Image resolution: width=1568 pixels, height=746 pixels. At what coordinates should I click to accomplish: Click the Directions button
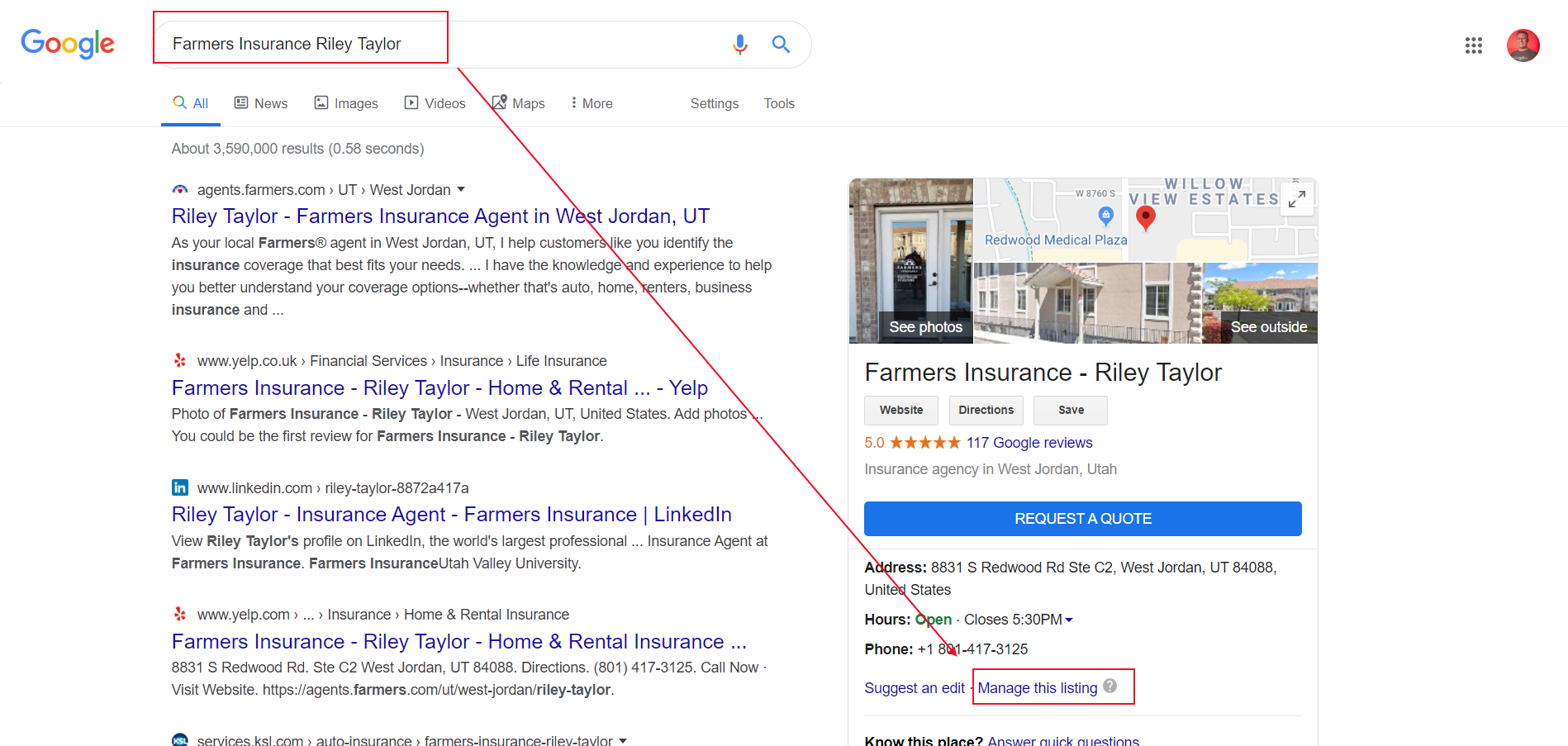pyautogui.click(x=986, y=411)
